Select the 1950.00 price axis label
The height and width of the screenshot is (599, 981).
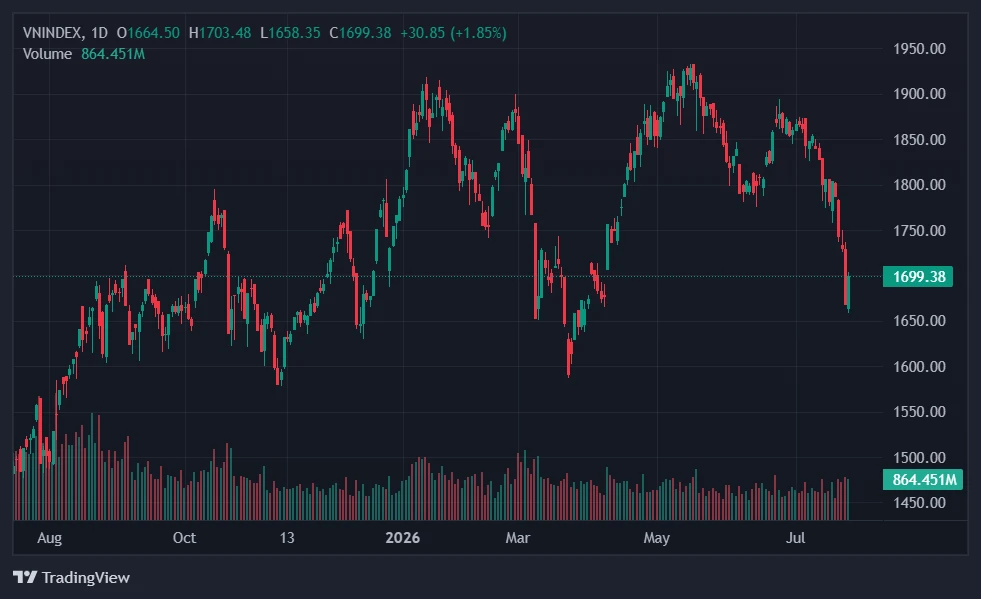point(919,48)
